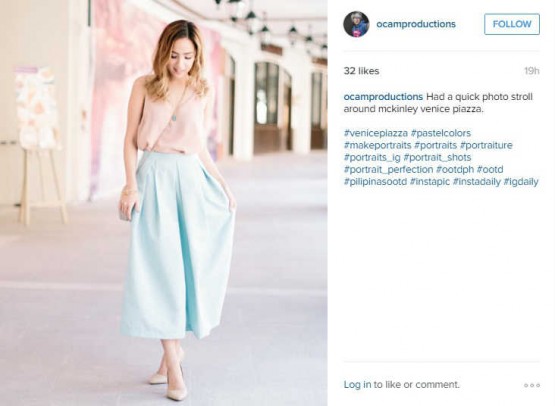Click the 19h post timestamp
This screenshot has height=406, width=555.
tap(532, 71)
